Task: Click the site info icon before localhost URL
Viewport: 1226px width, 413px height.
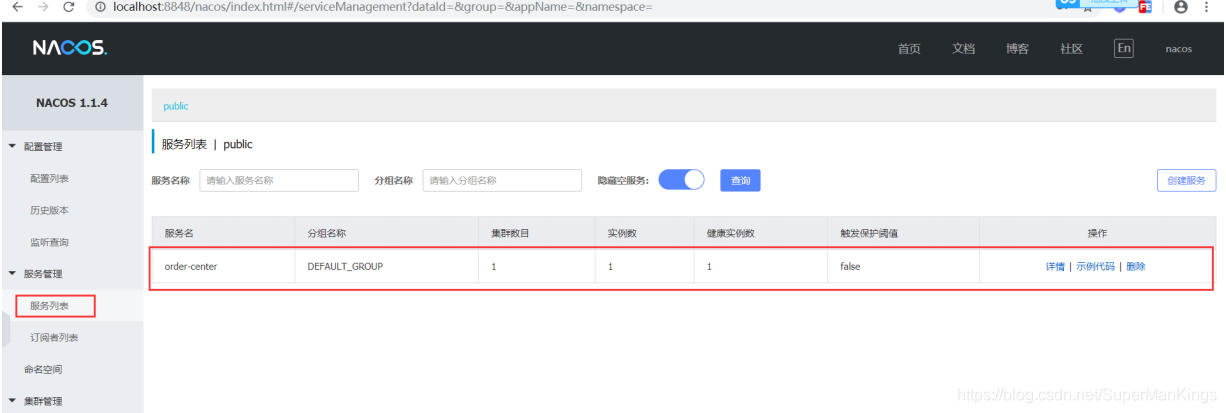Action: click(x=101, y=7)
